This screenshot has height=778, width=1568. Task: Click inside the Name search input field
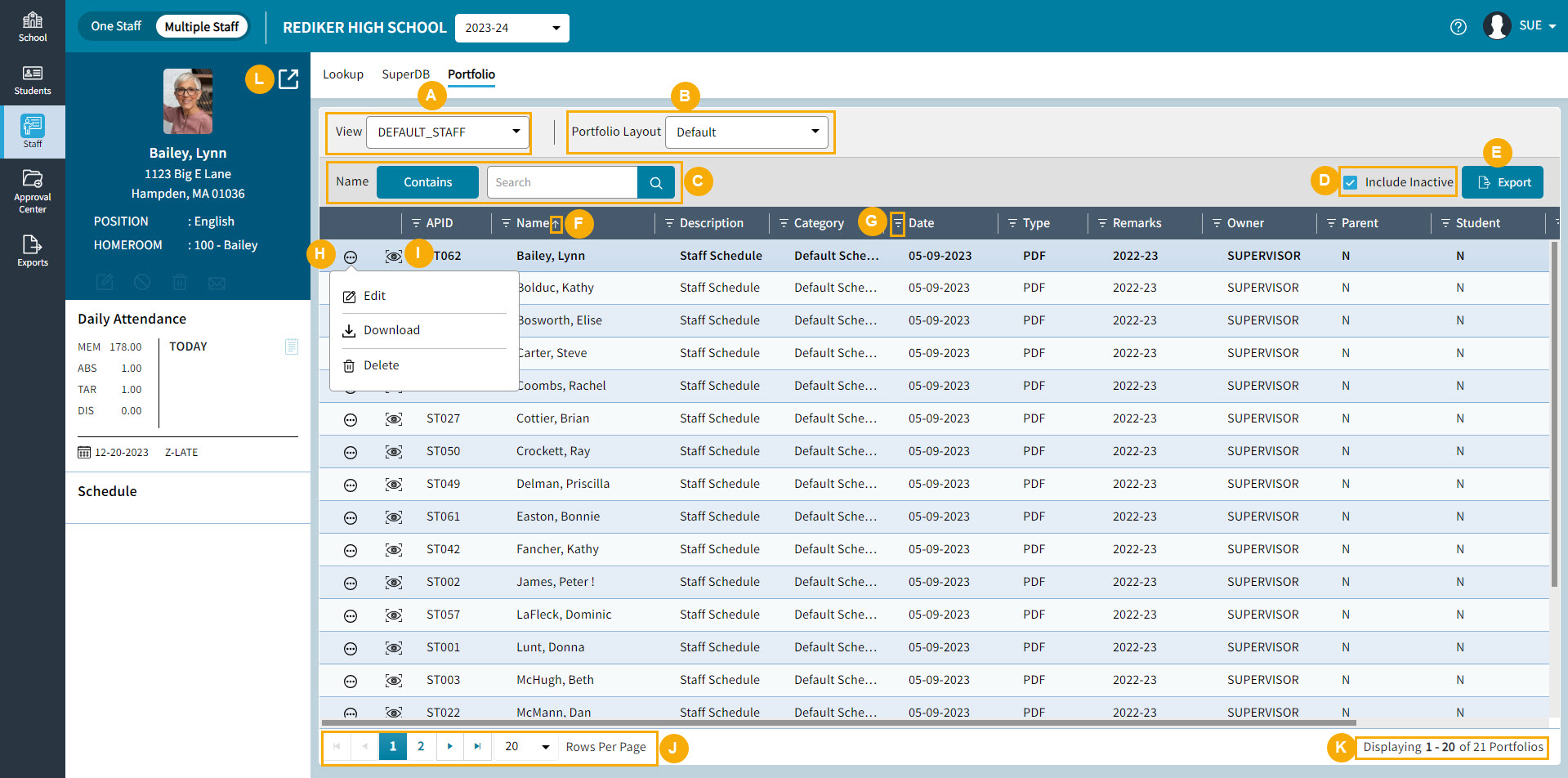pyautogui.click(x=562, y=181)
